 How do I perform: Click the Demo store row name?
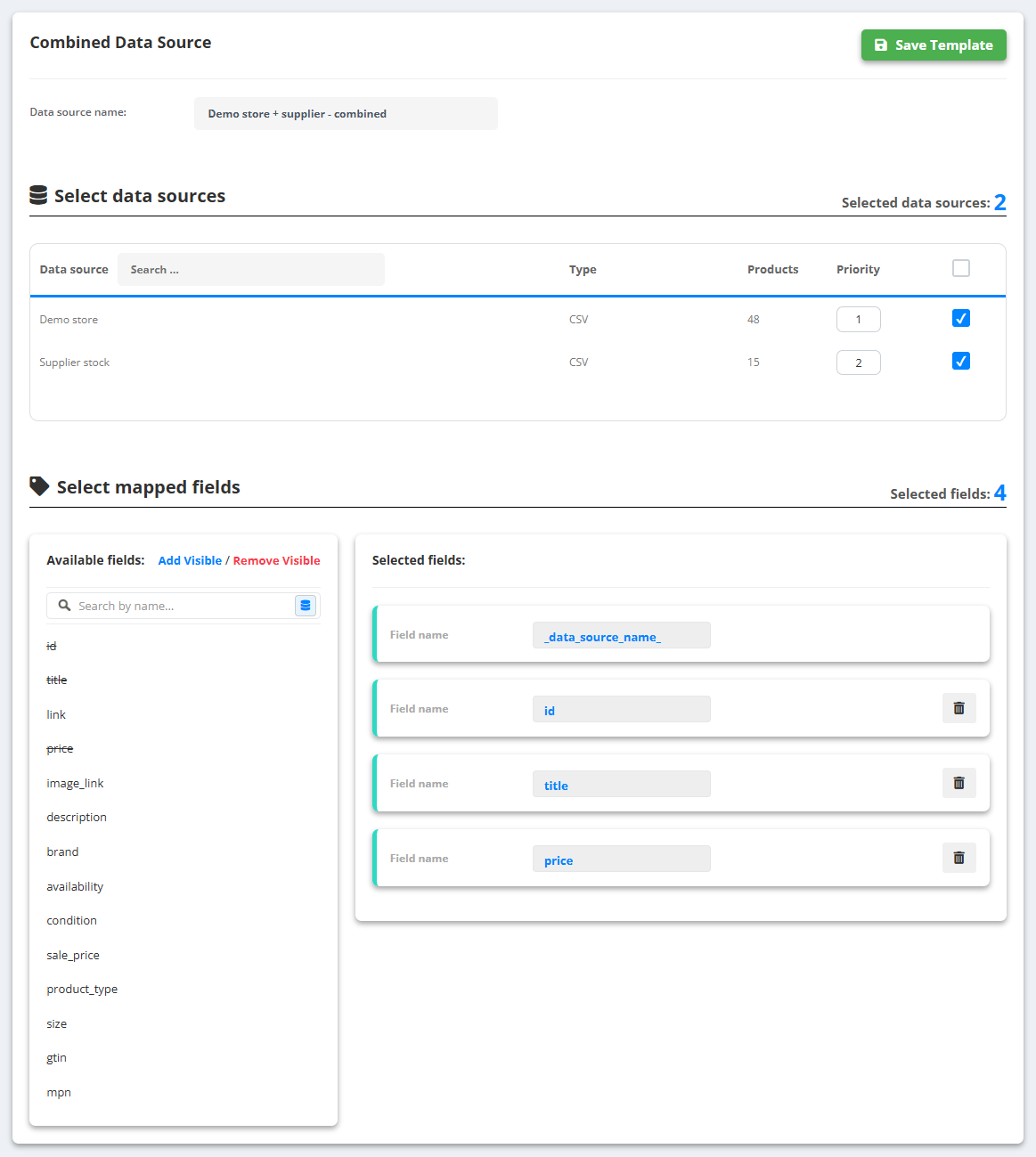pyautogui.click(x=69, y=319)
